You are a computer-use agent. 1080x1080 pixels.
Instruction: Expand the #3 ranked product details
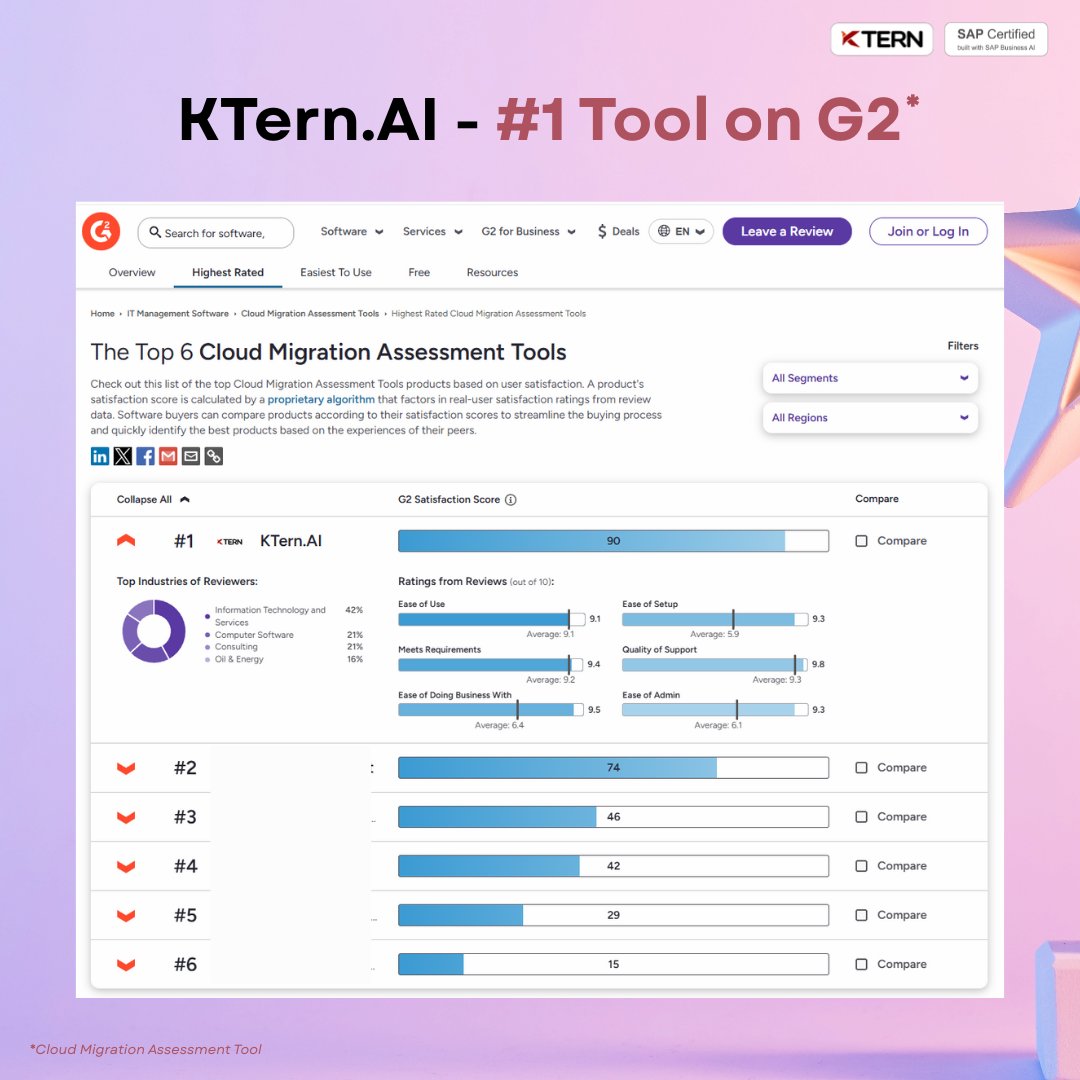[125, 816]
